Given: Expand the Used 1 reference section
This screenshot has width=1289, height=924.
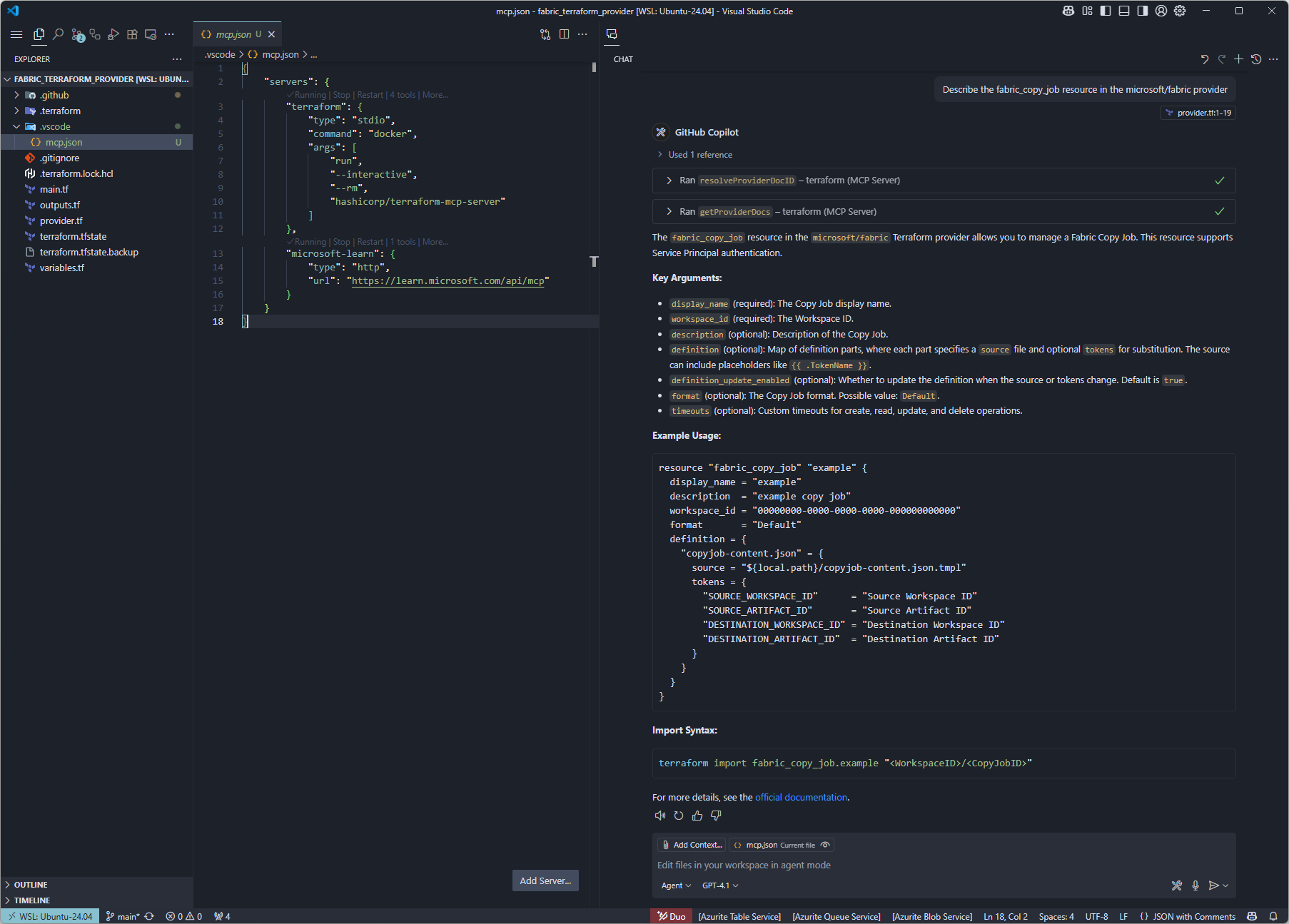Looking at the screenshot, I should coord(659,154).
